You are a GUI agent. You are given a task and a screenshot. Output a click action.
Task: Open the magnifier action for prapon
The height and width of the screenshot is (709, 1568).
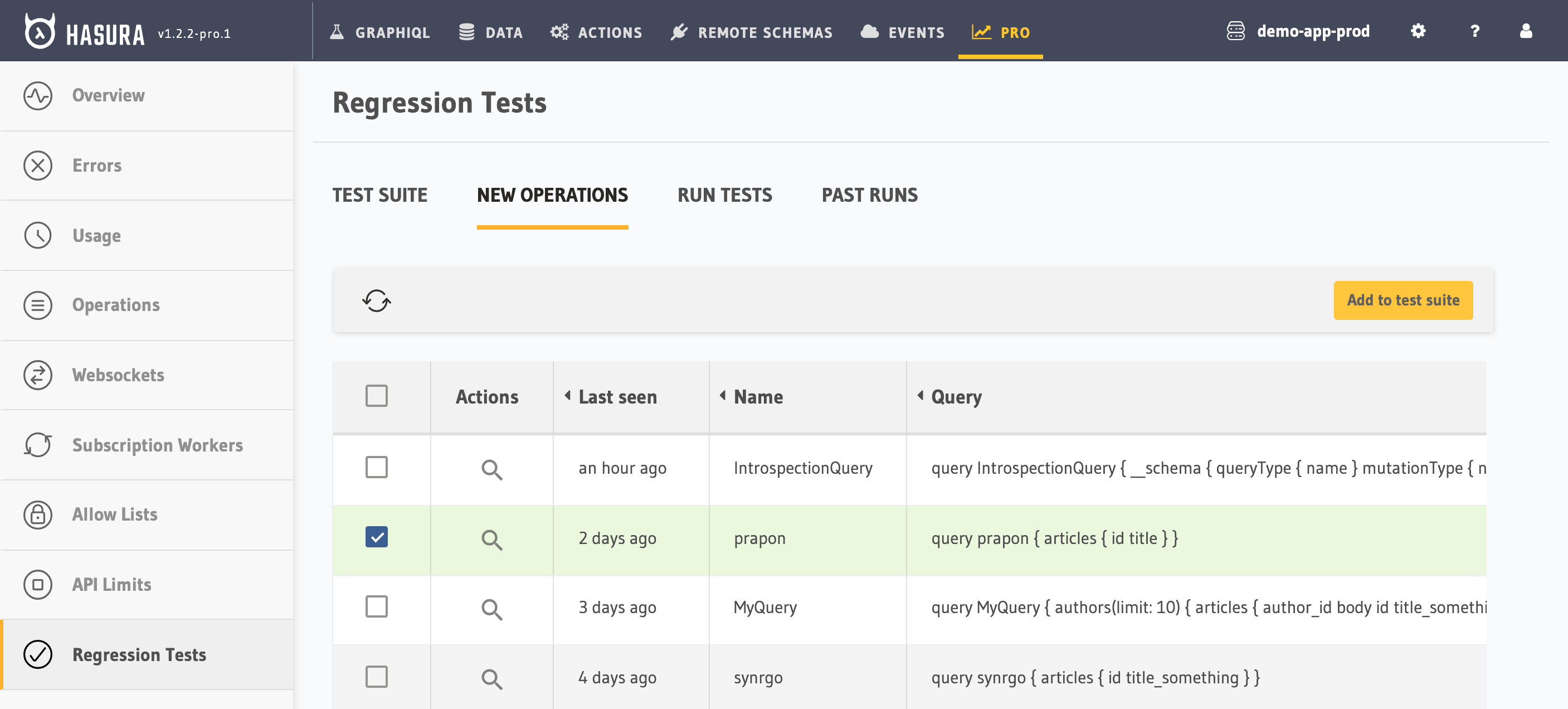pos(492,540)
